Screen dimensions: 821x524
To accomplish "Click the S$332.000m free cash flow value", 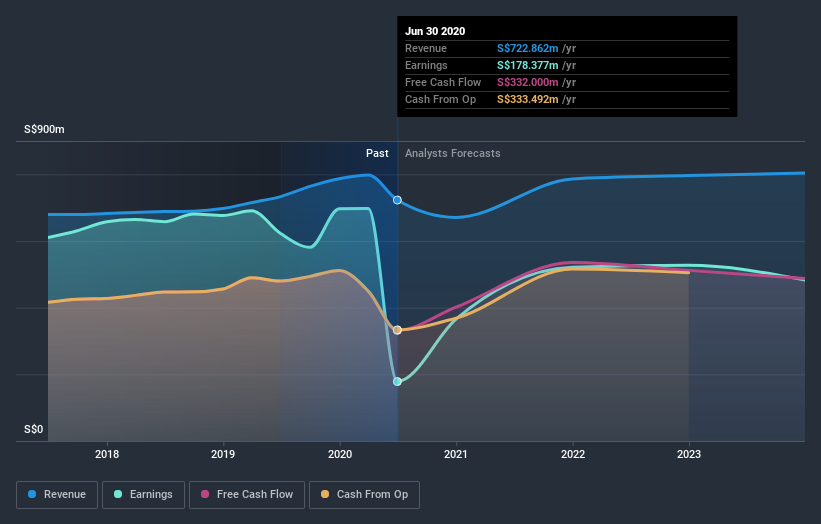I will pyautogui.click(x=527, y=82).
